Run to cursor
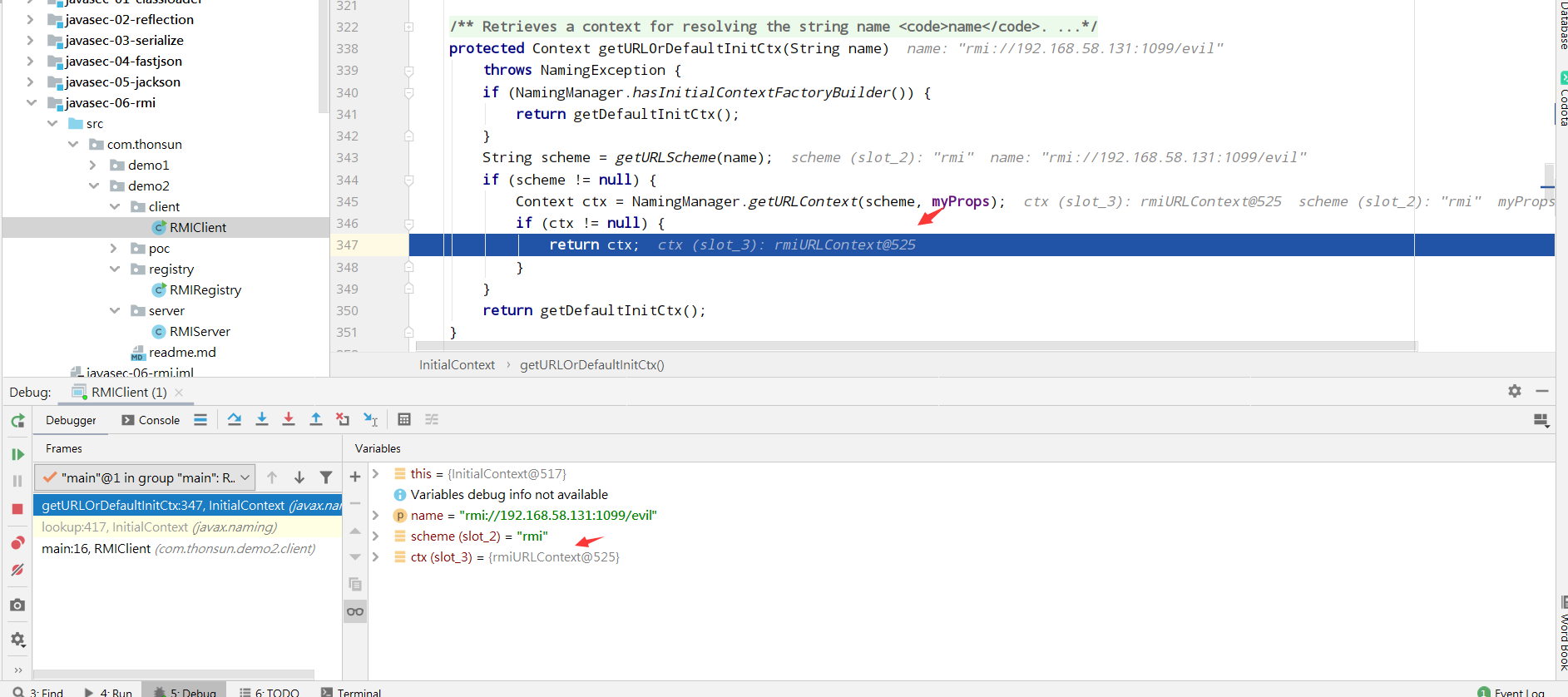The width and height of the screenshot is (1568, 697). pos(371,420)
